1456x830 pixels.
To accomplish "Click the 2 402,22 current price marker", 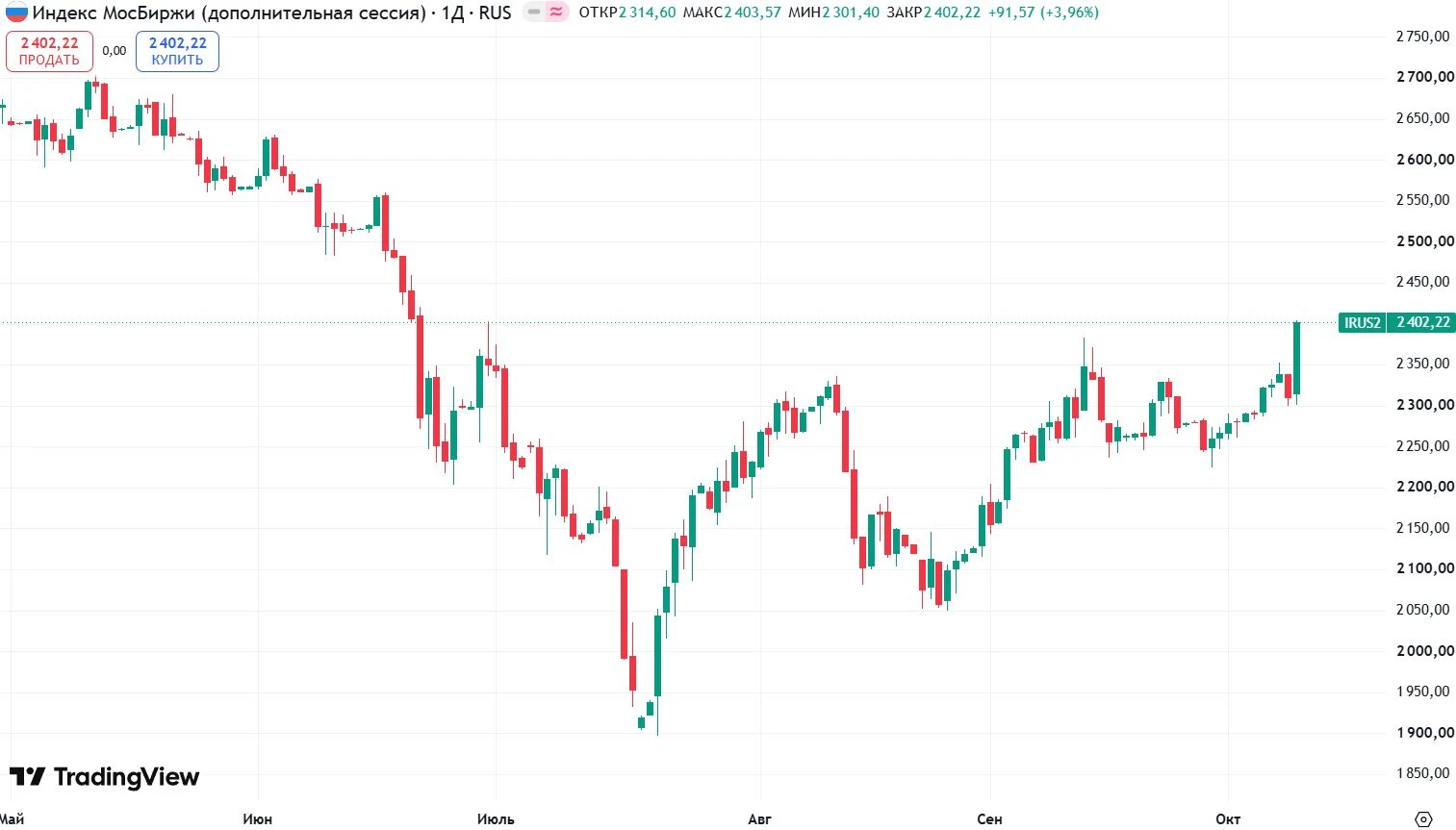I will click(1421, 322).
